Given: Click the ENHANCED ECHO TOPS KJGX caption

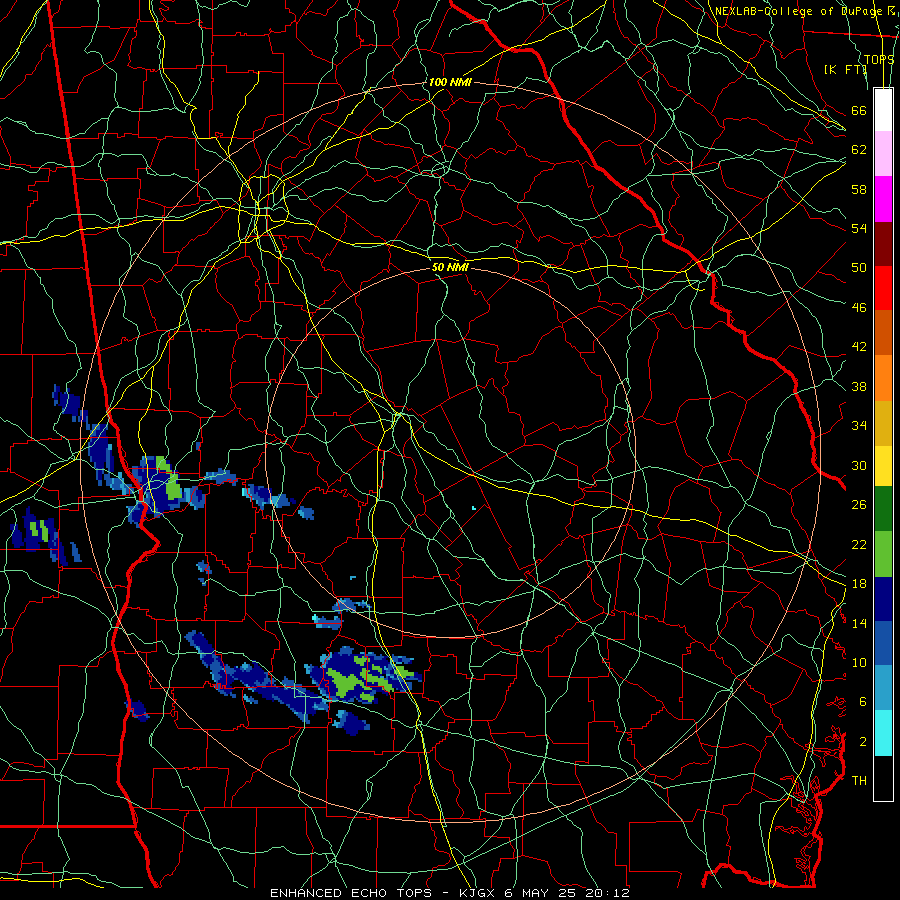Looking at the screenshot, I should point(450,893).
